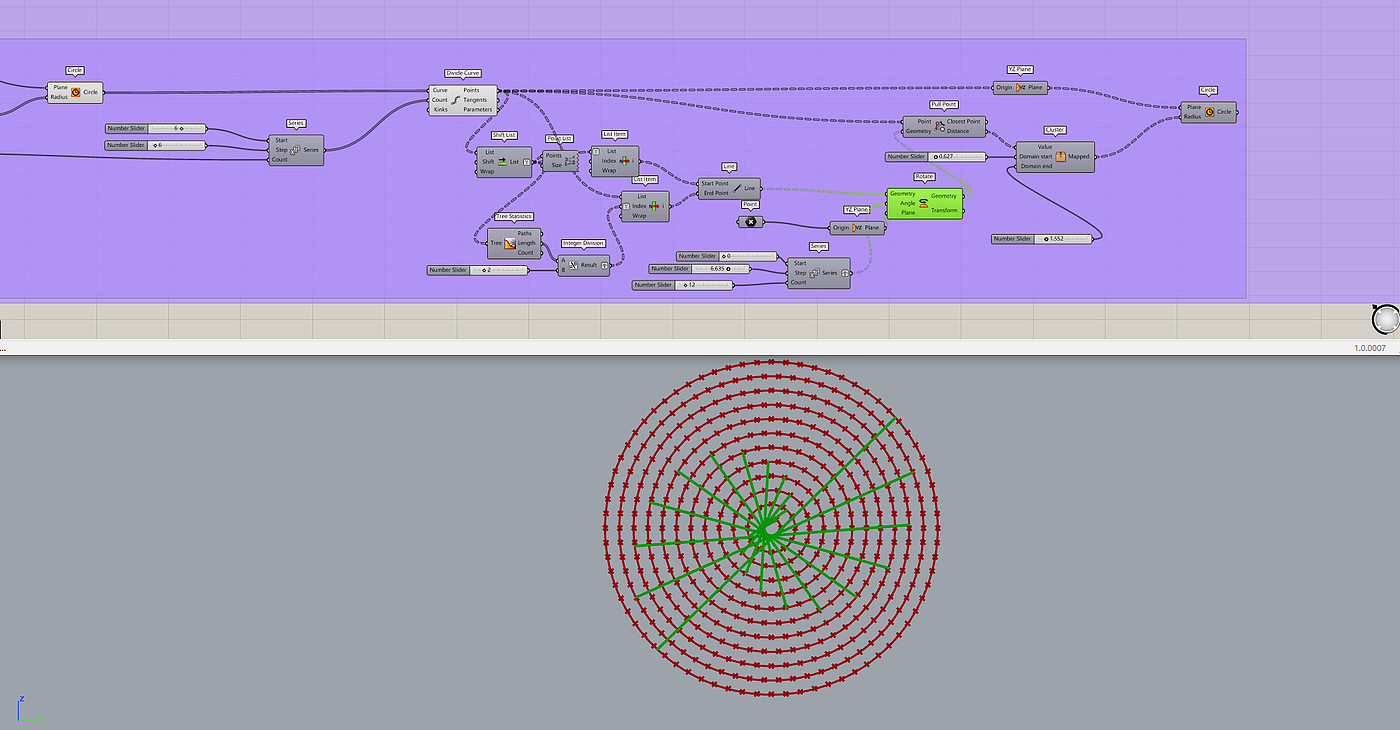Viewport: 1400px width, 730px height.
Task: Click the version number 1.0.0007
Action: (1370, 347)
